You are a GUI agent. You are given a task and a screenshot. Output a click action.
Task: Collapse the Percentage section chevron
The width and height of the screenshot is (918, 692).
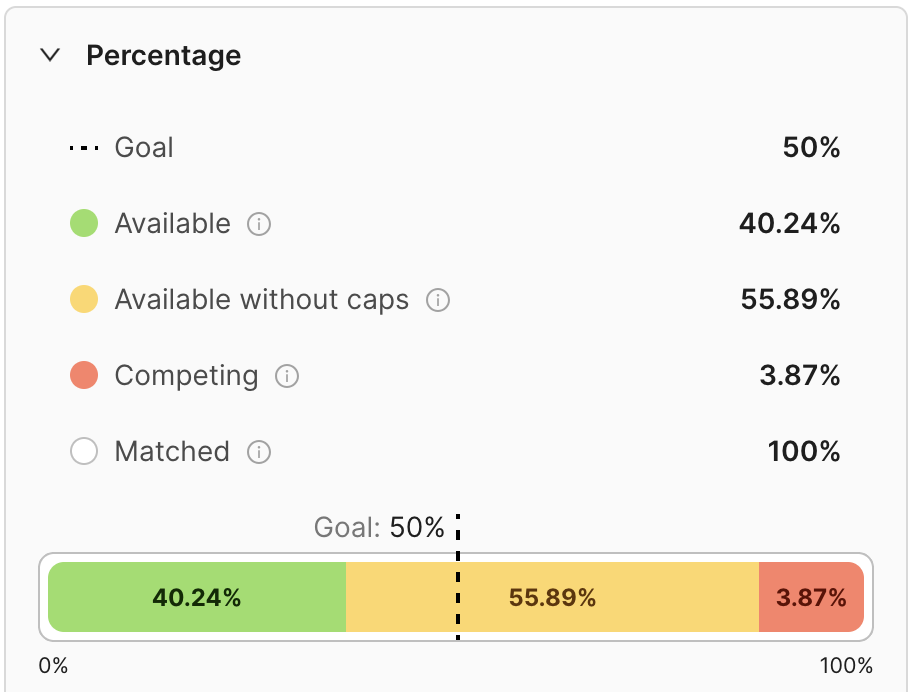click(x=49, y=55)
